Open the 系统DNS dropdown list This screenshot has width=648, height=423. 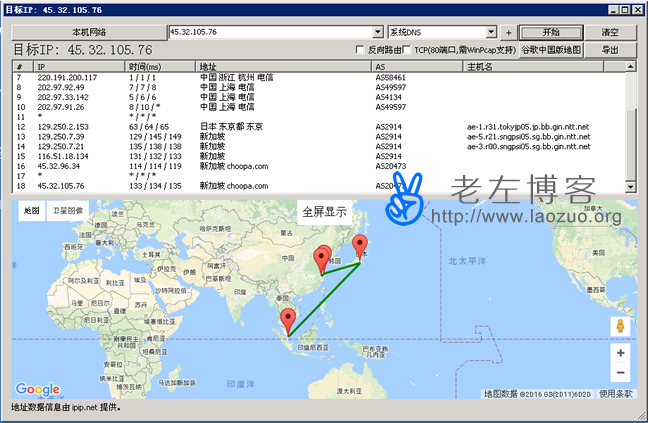pyautogui.click(x=491, y=33)
